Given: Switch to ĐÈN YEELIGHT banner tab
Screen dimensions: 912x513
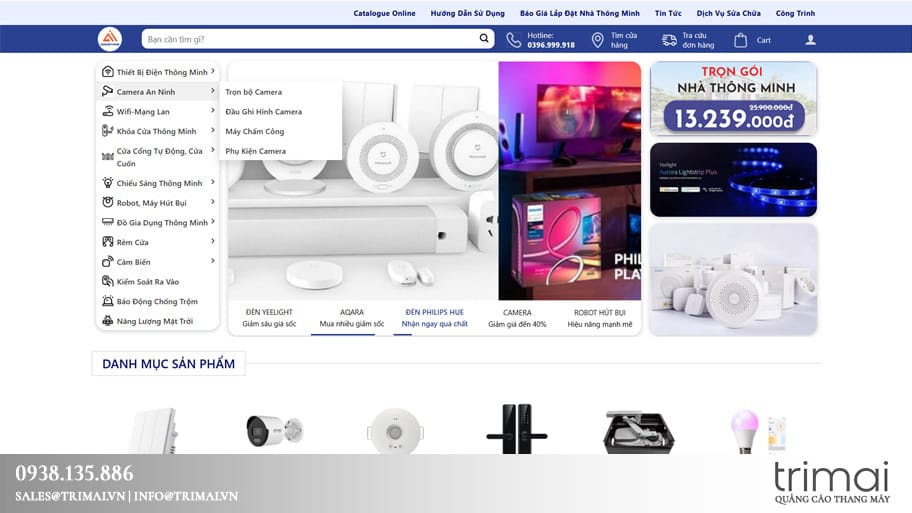Looking at the screenshot, I should tap(269, 318).
